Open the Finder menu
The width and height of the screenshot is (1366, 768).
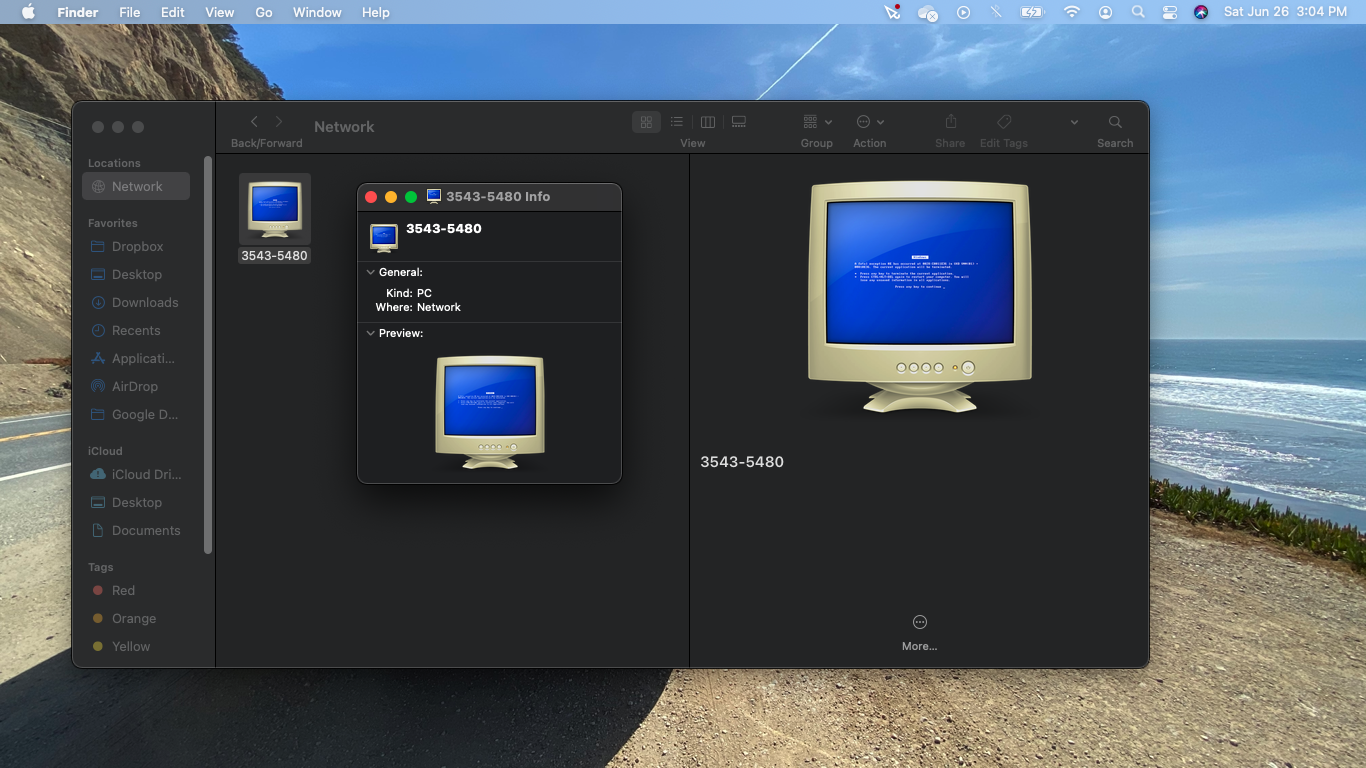(78, 12)
